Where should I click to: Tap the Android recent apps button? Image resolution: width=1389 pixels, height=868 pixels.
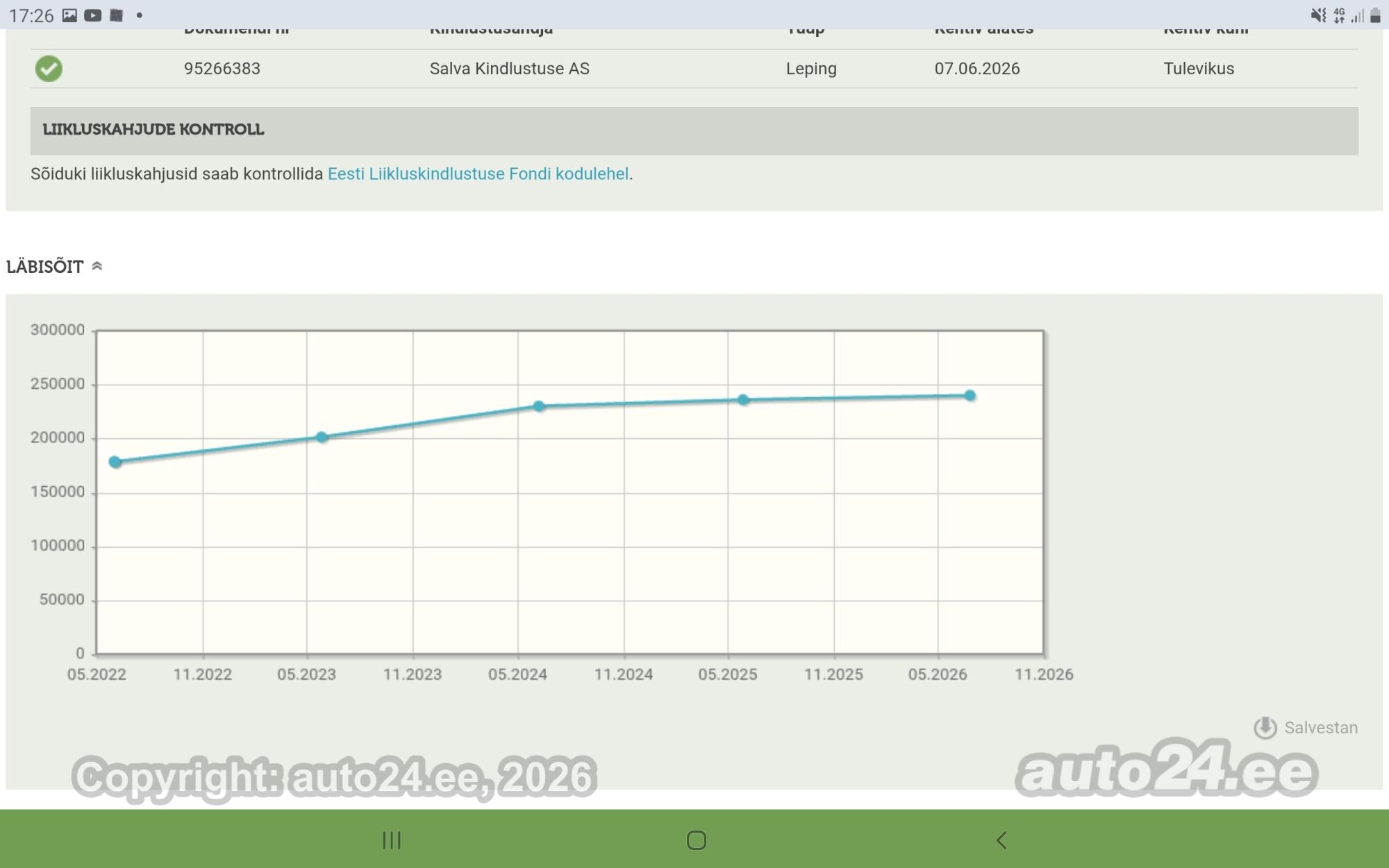coord(392,840)
